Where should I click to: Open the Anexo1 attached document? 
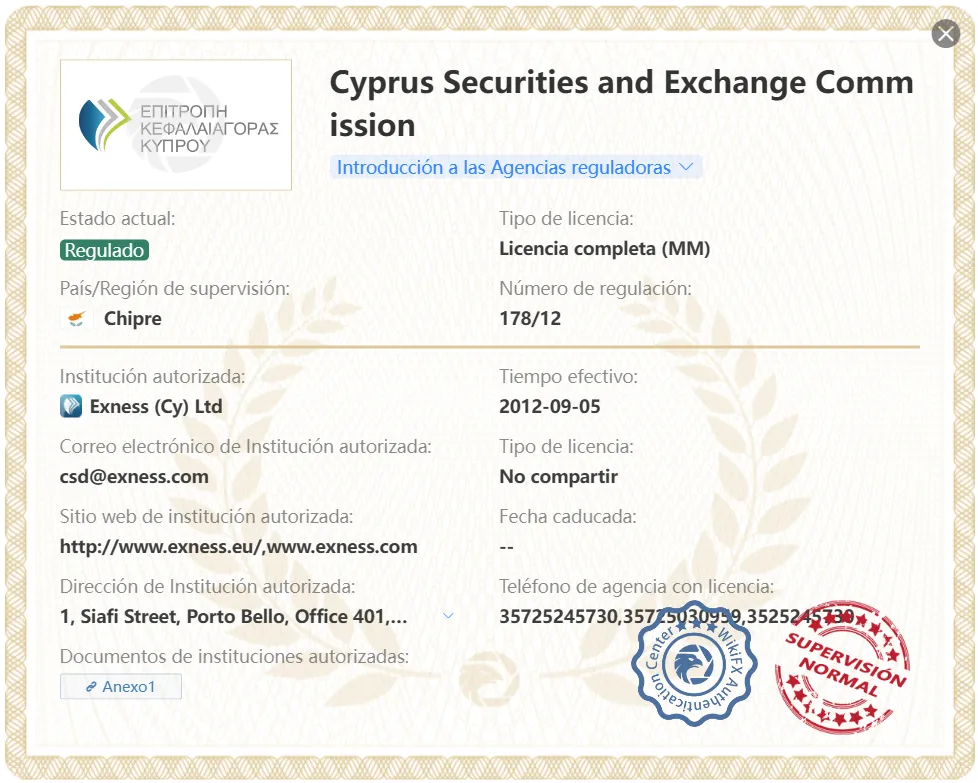(121, 686)
